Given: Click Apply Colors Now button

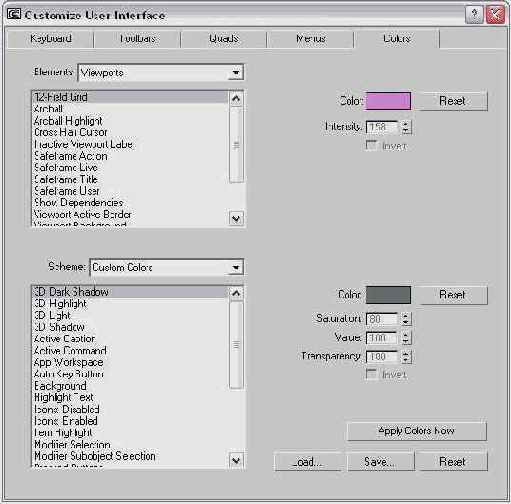Looking at the screenshot, I should tap(417, 431).
